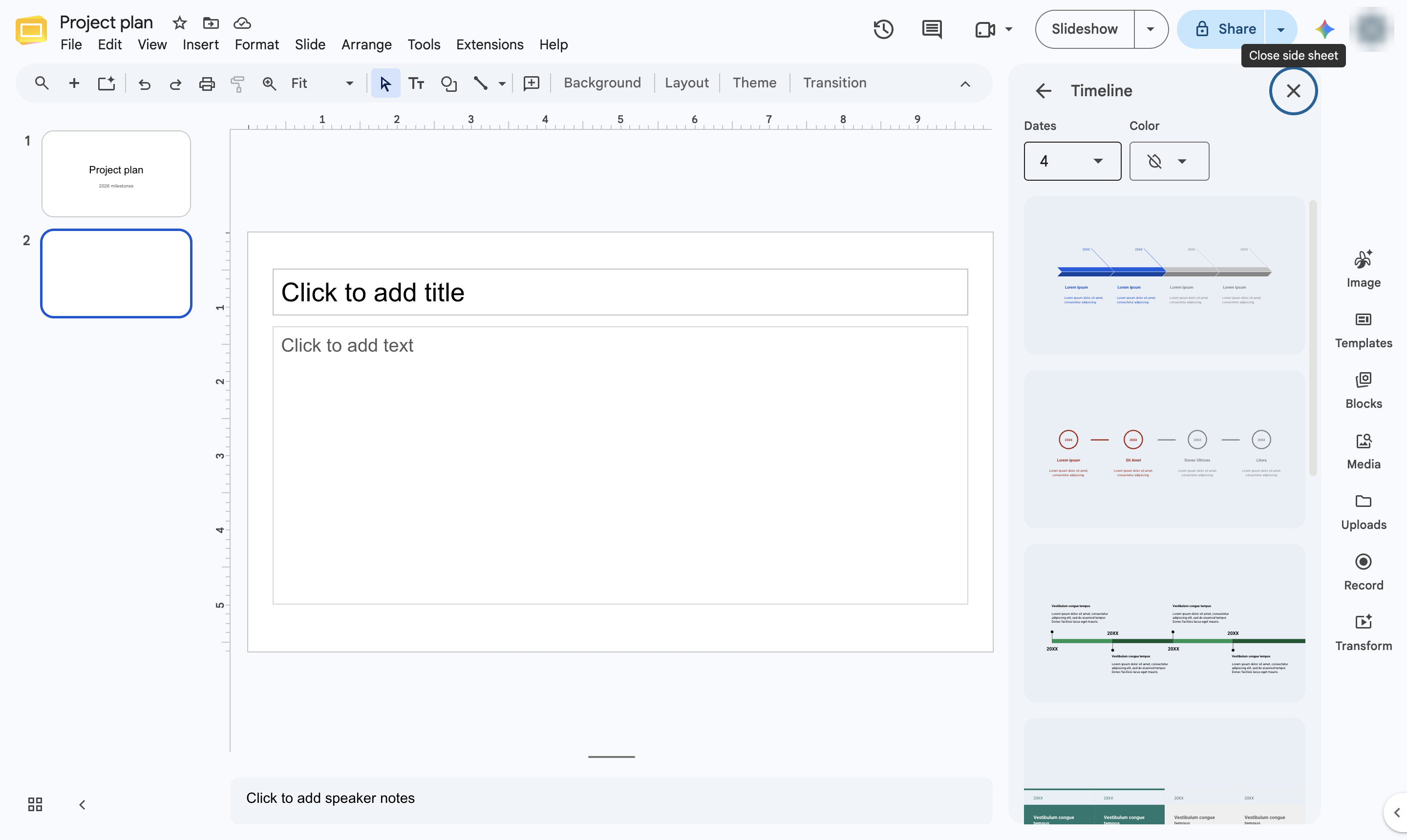Hide the menus with up chevron

965,84
